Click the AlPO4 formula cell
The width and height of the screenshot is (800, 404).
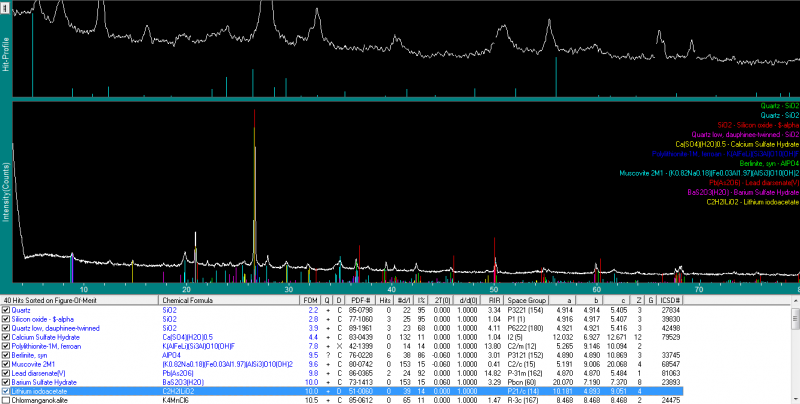[x=169, y=355]
